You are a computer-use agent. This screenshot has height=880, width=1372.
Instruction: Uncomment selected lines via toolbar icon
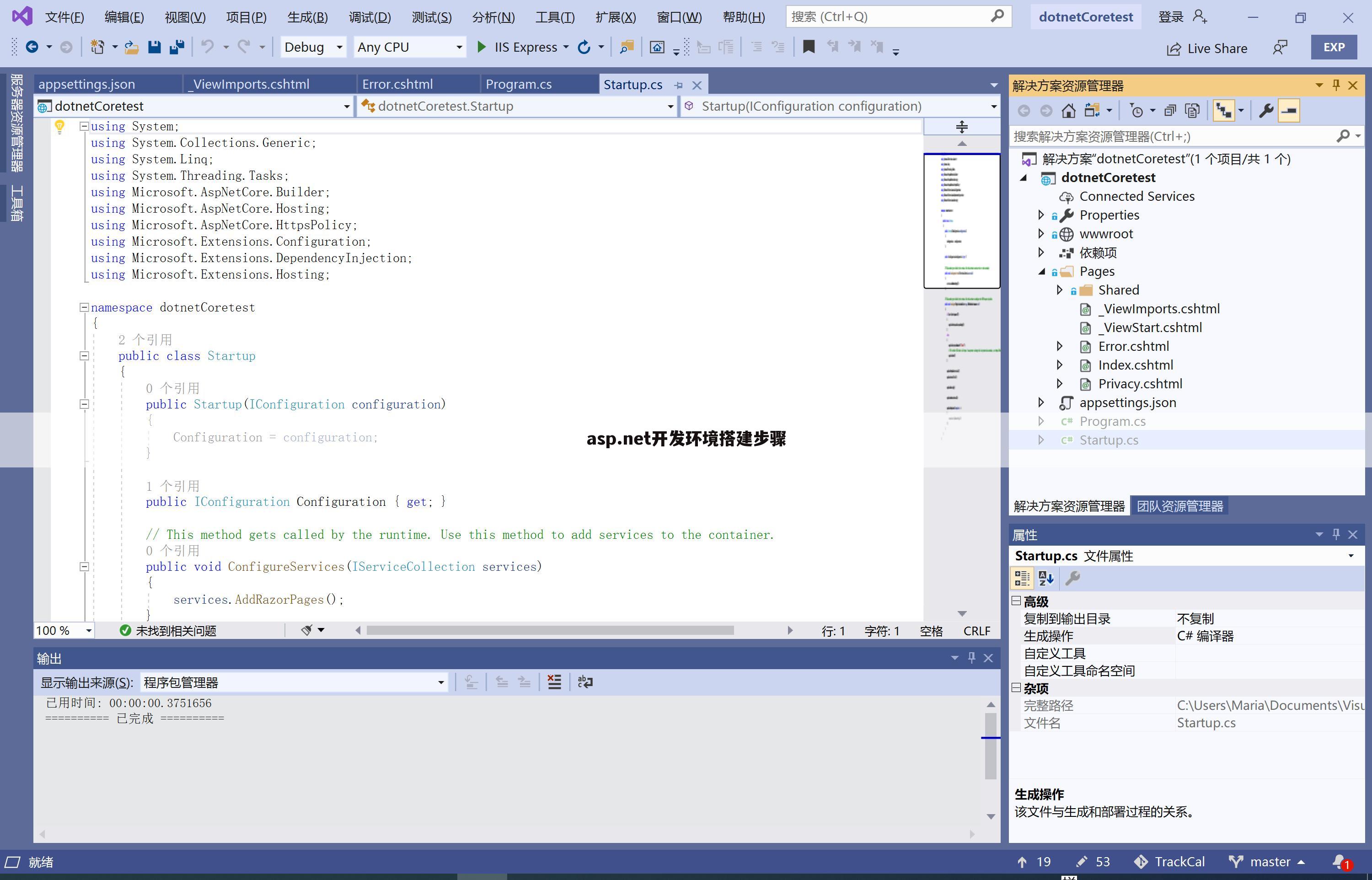(x=778, y=48)
